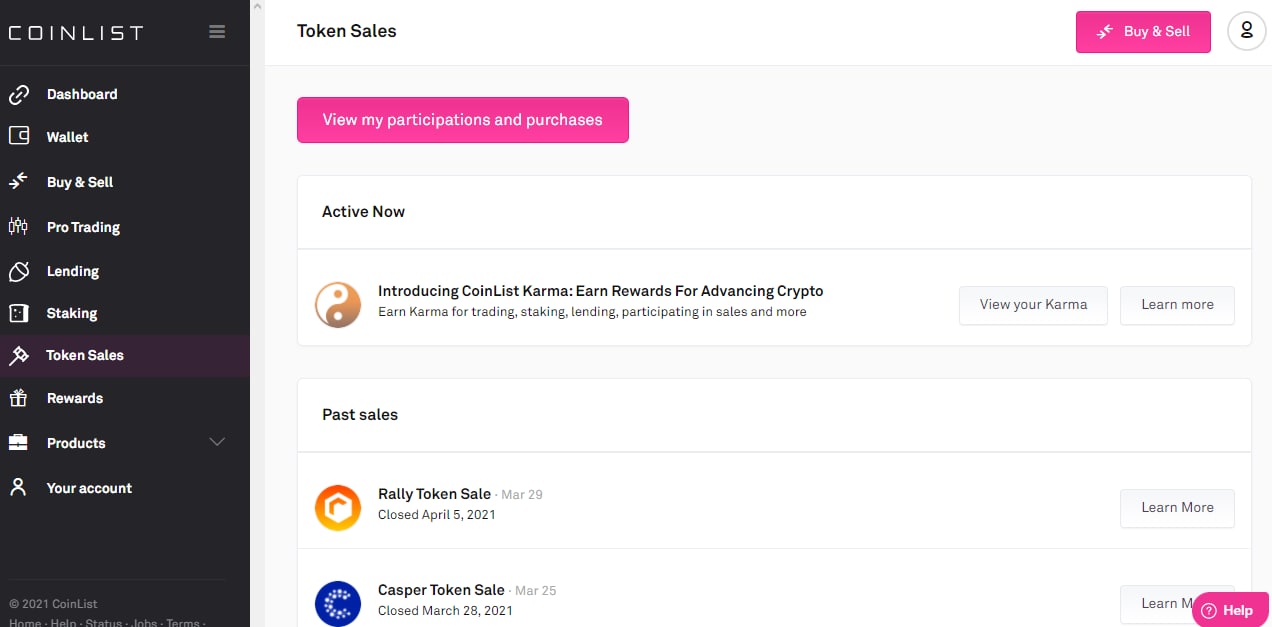The width and height of the screenshot is (1272, 627).
Task: Click the Closed March 28, 2021 text
Action: 445,611
